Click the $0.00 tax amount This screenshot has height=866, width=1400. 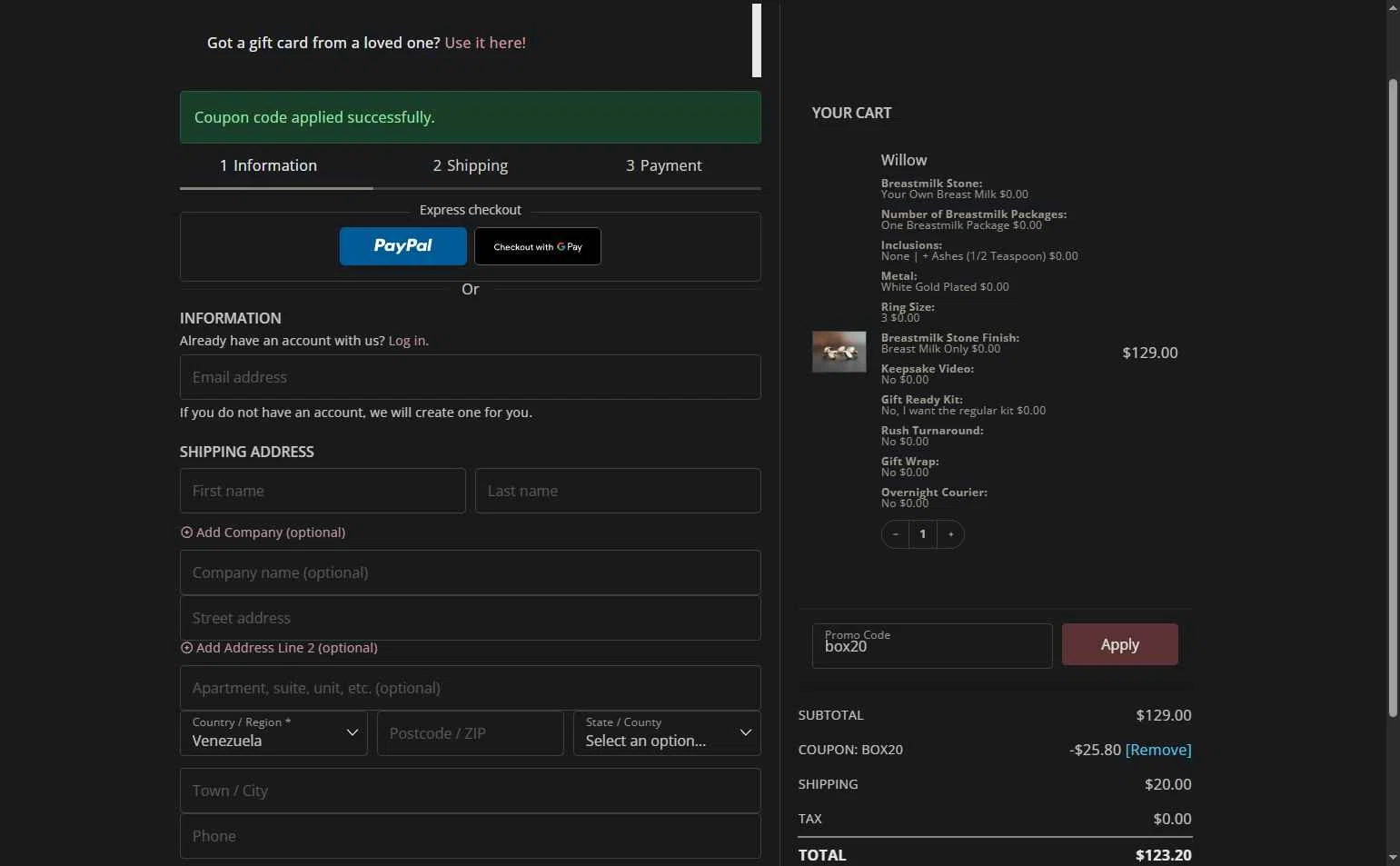tap(1173, 819)
